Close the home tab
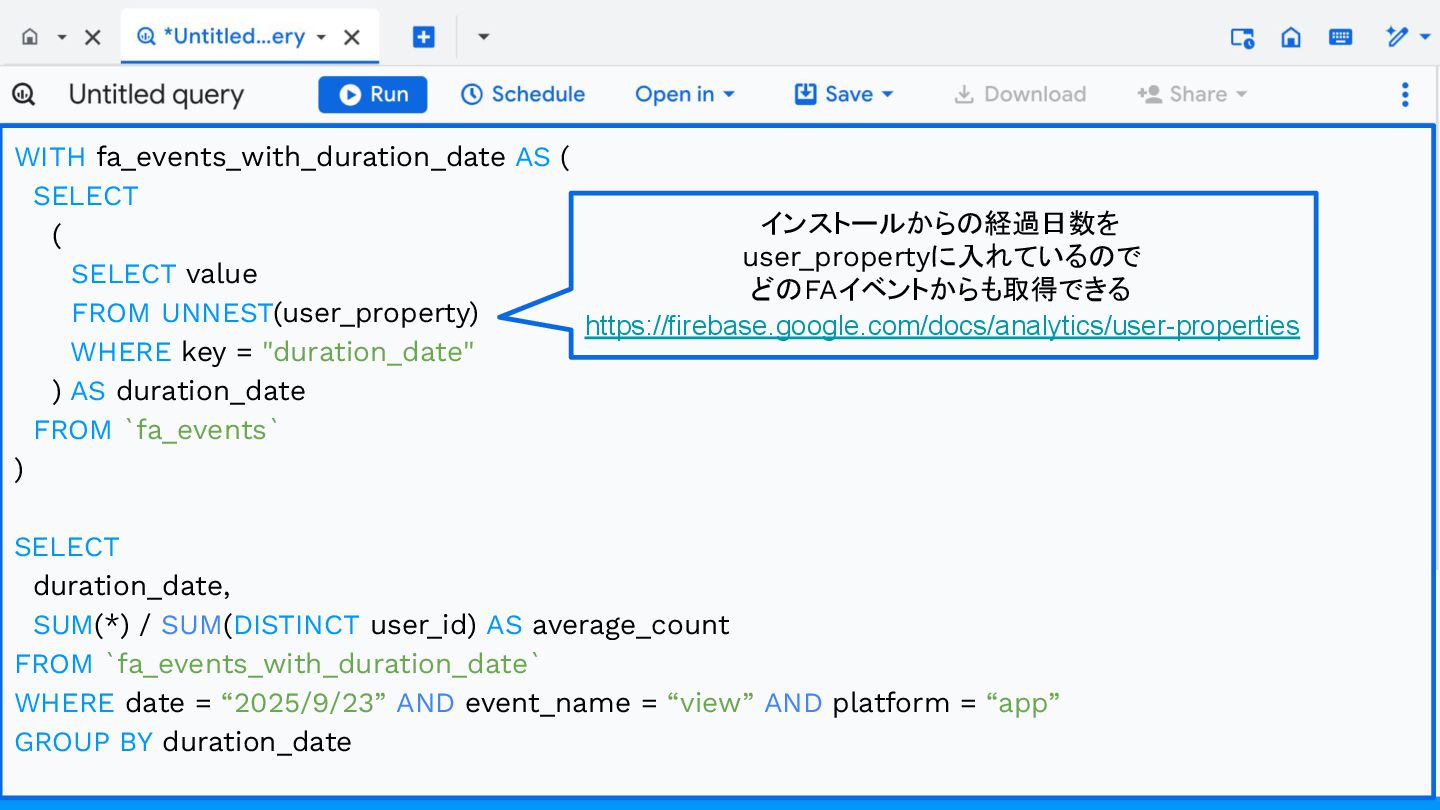This screenshot has height=810, width=1440. (x=92, y=37)
